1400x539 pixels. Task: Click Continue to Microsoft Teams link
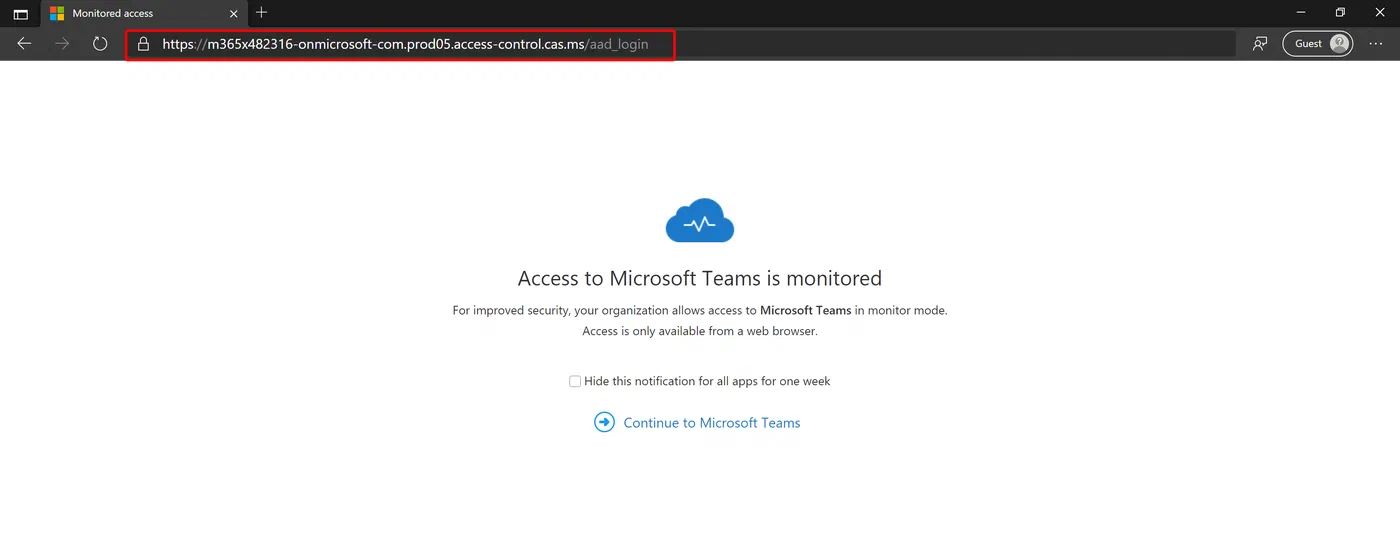tap(712, 423)
